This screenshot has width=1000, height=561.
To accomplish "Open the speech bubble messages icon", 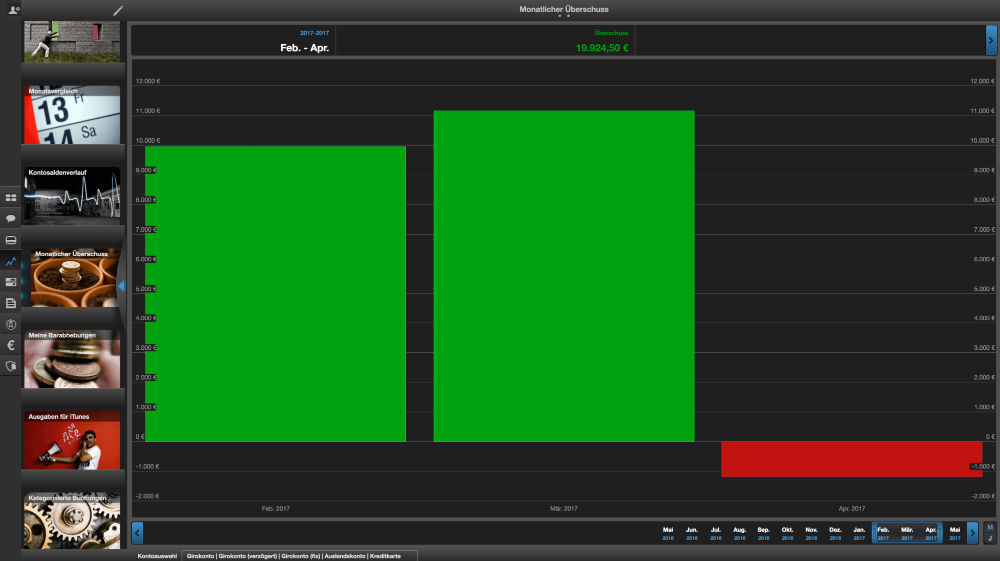I will coord(11,218).
